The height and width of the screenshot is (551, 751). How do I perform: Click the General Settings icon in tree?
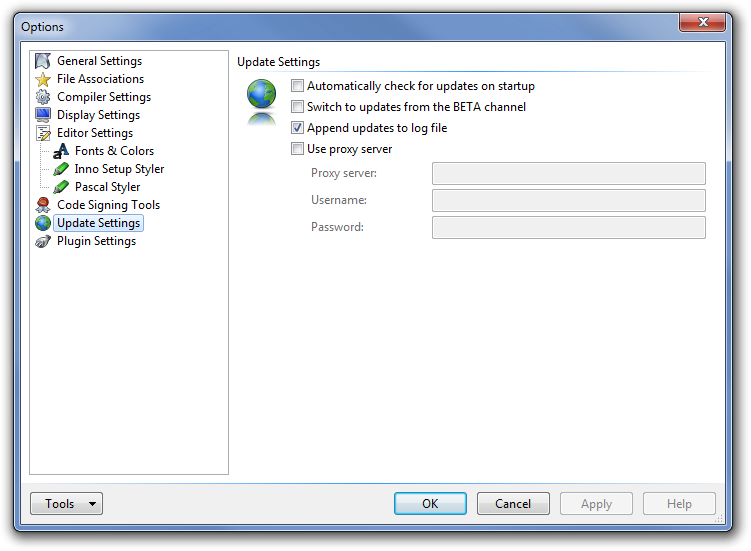click(x=43, y=61)
